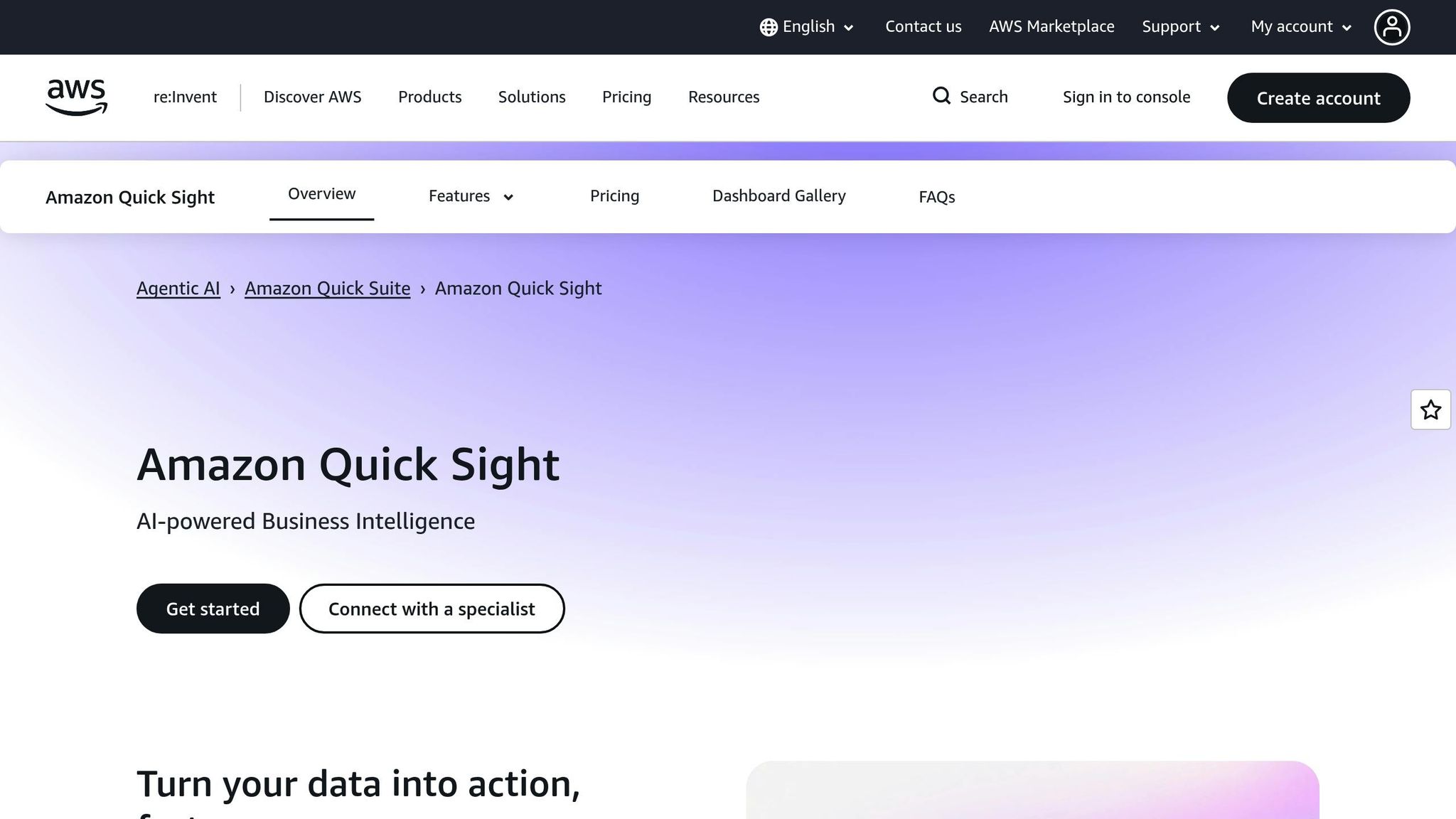Click Connect with a specialist
Image resolution: width=1456 pixels, height=819 pixels.
tap(432, 609)
